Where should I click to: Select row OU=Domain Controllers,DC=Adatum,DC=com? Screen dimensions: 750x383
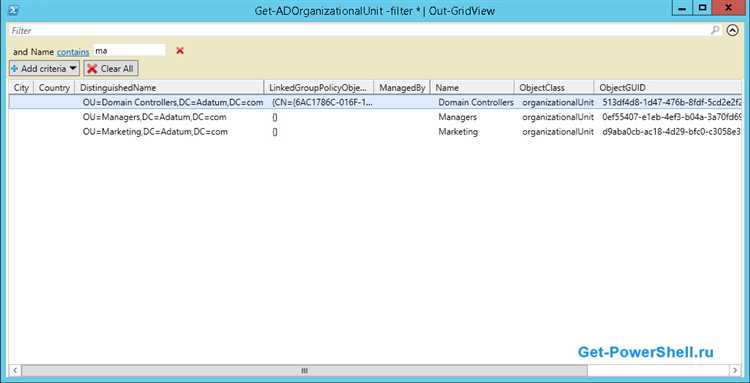(375, 102)
